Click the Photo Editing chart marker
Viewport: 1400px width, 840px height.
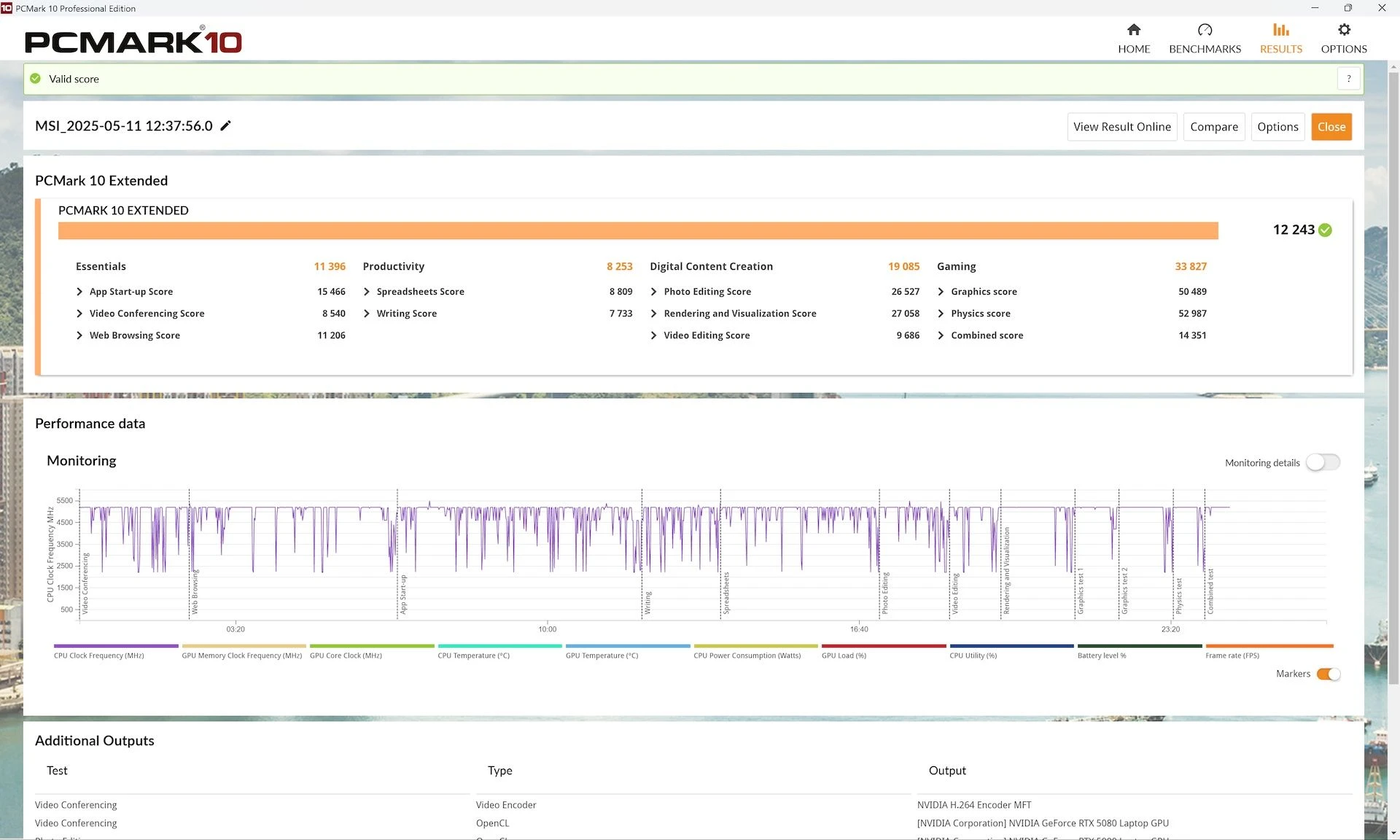885,593
